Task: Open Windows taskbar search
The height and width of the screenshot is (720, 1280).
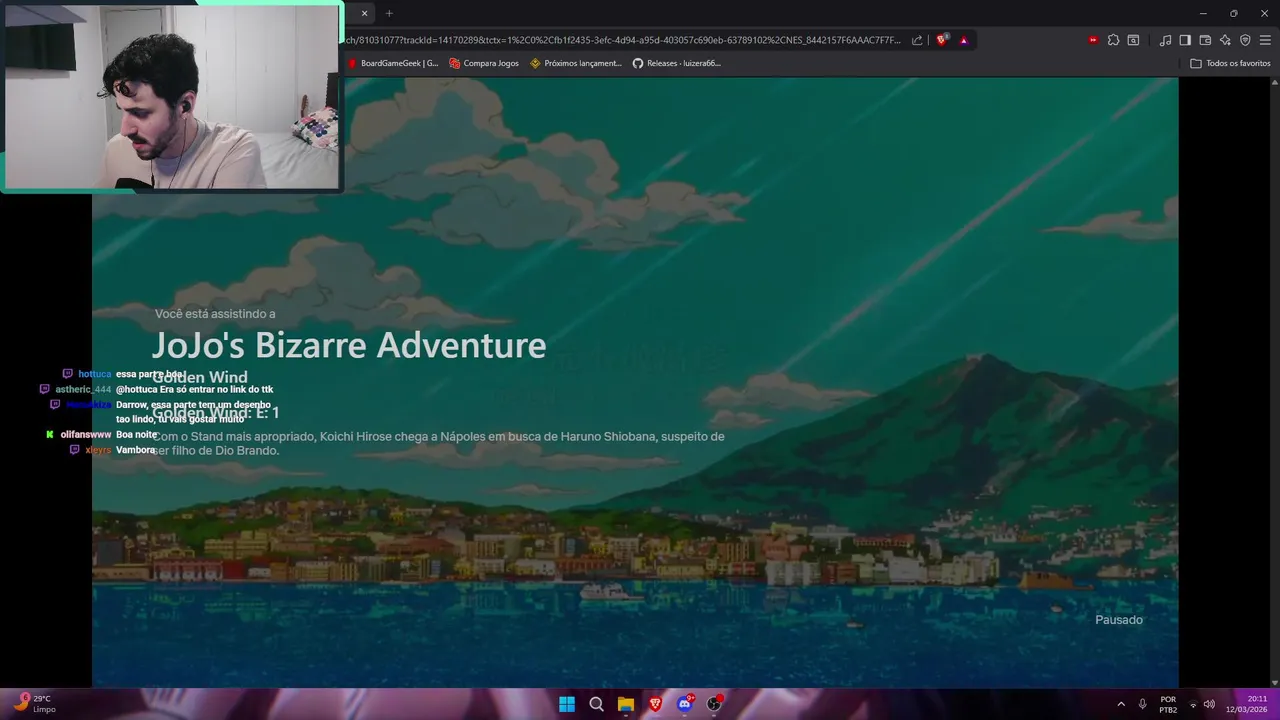Action: [596, 704]
